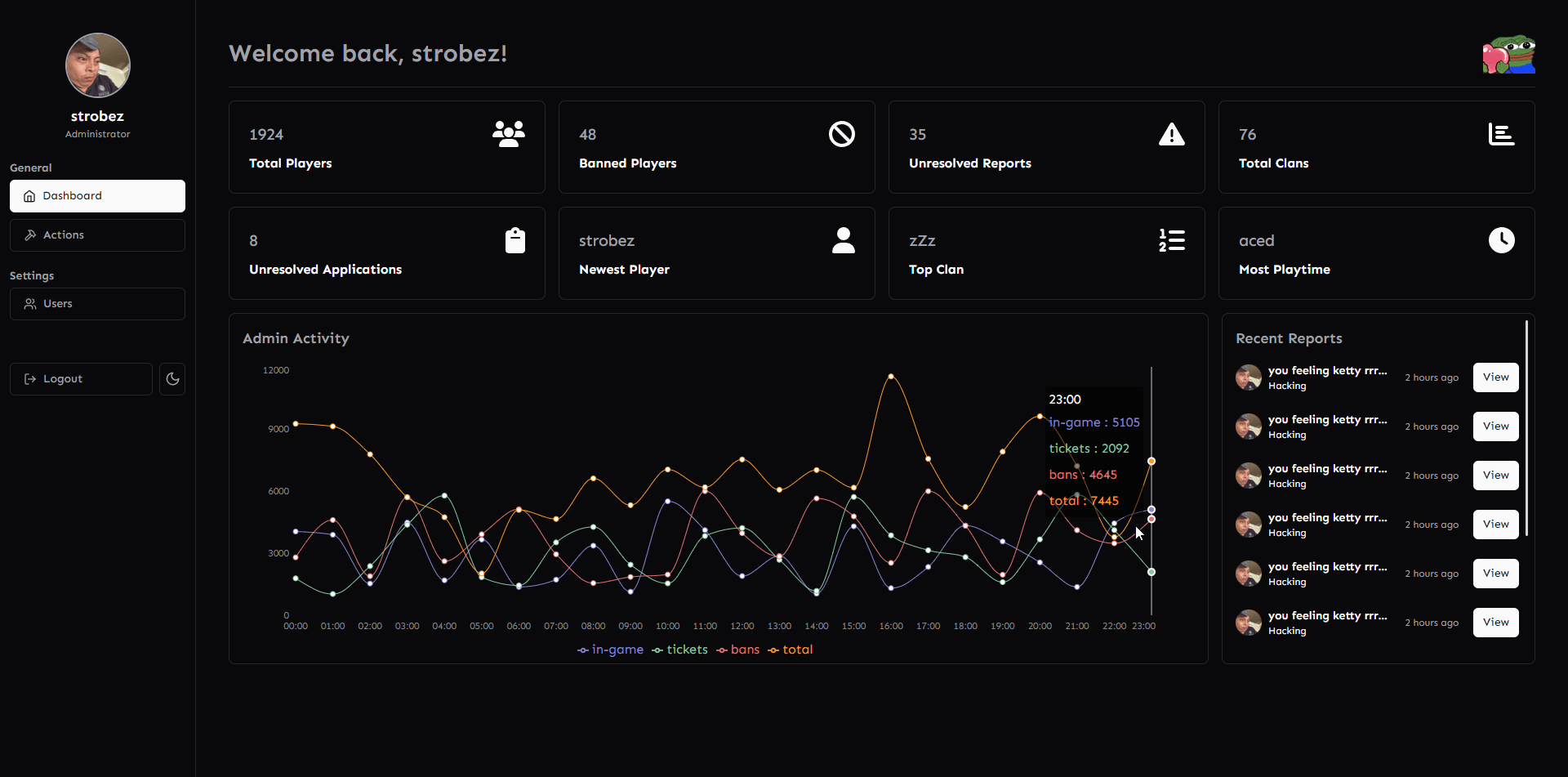Click the tooltip 'total : 7445' value

pos(1084,501)
